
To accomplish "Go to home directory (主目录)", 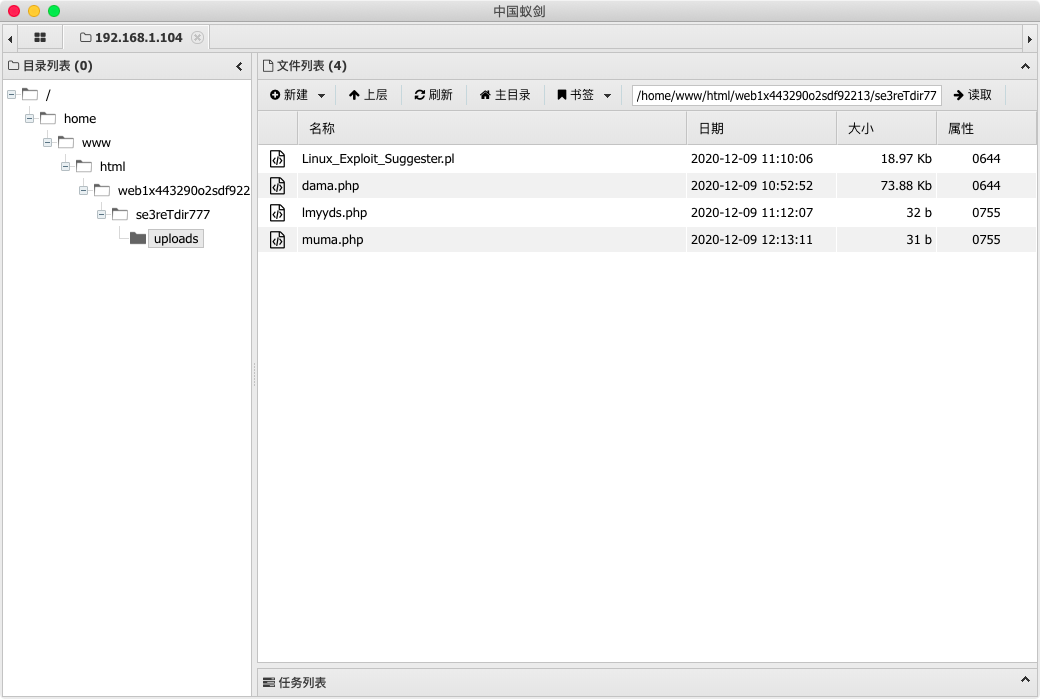I will coord(505,95).
